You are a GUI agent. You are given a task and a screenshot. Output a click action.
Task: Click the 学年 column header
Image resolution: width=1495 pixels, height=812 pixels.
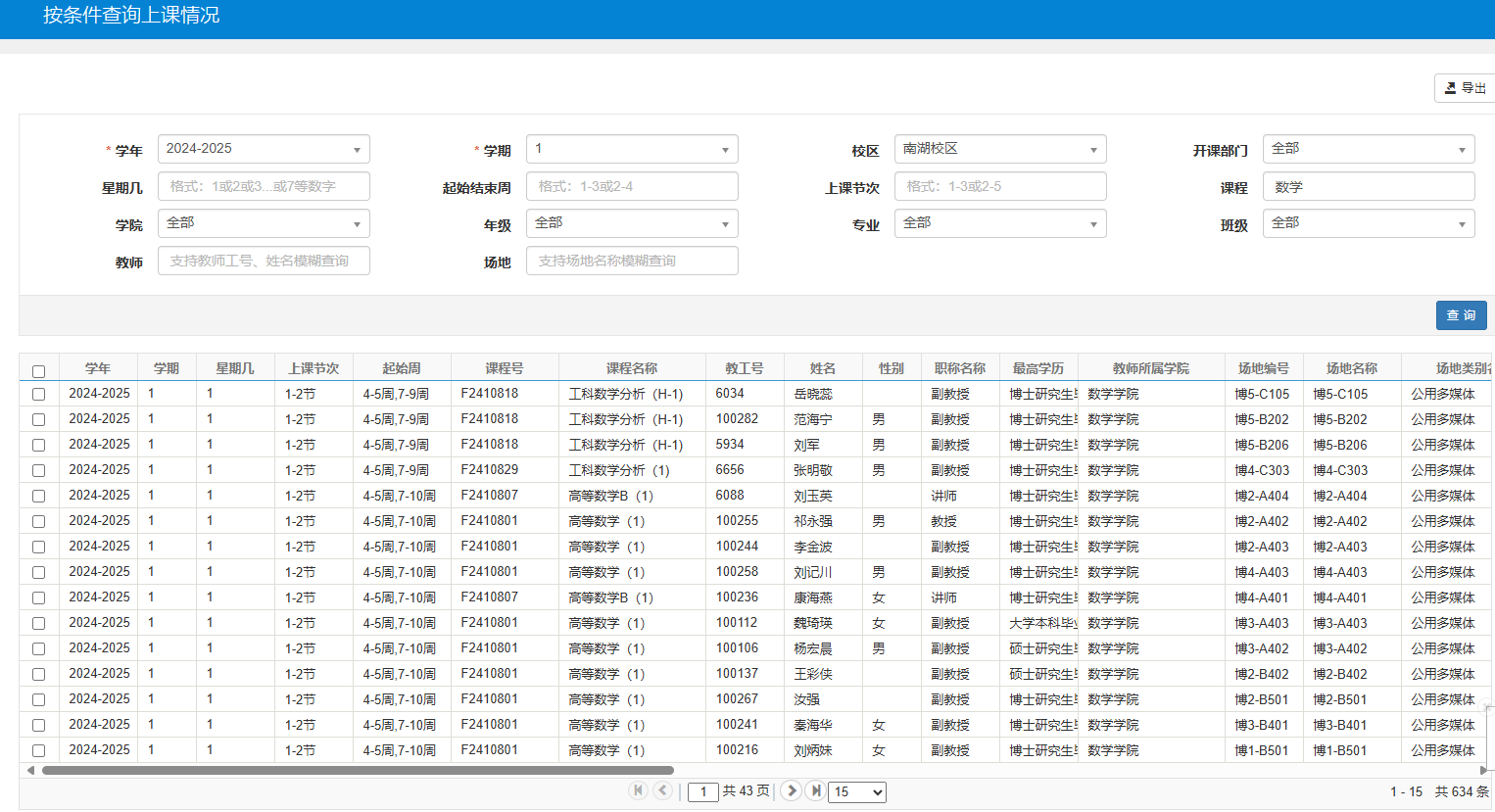(x=98, y=368)
